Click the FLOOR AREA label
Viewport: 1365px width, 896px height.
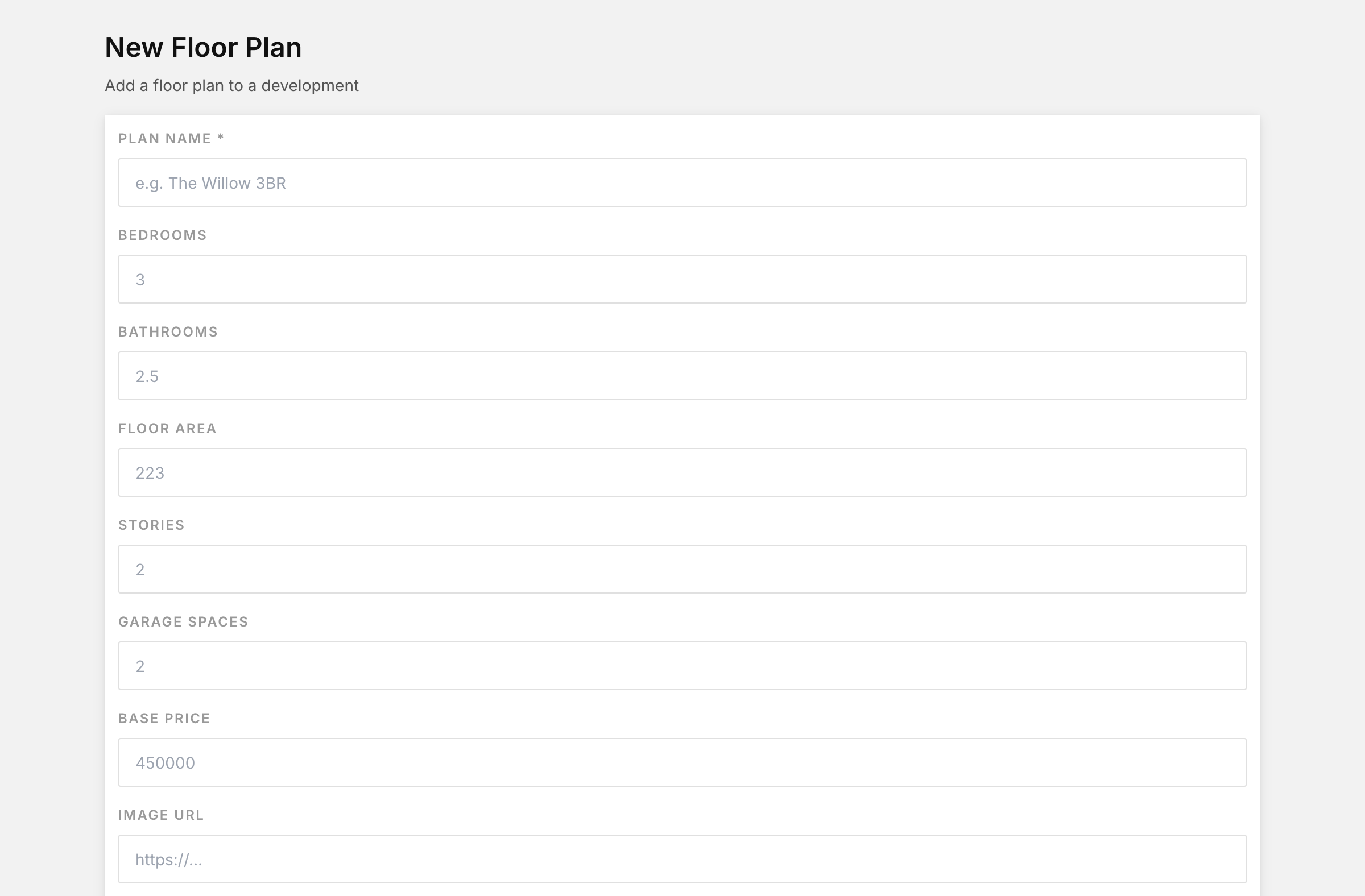pyautogui.click(x=167, y=428)
